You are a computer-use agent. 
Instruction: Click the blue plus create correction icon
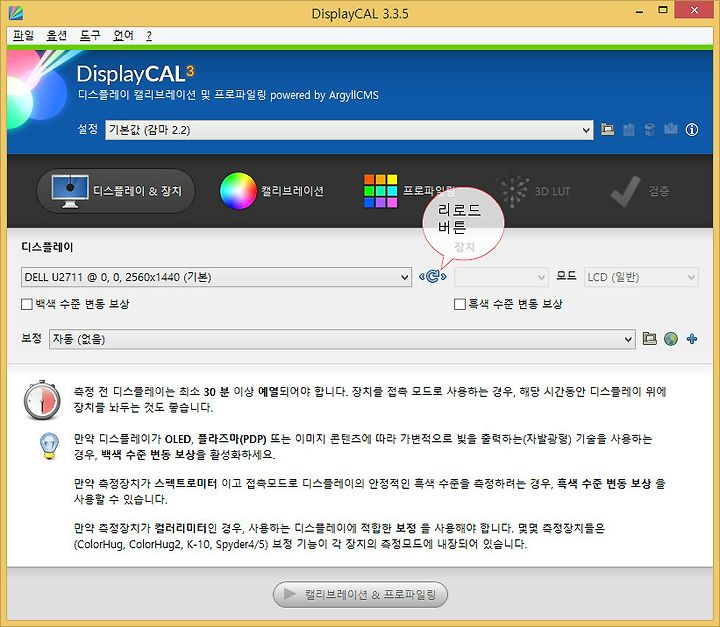tap(692, 339)
